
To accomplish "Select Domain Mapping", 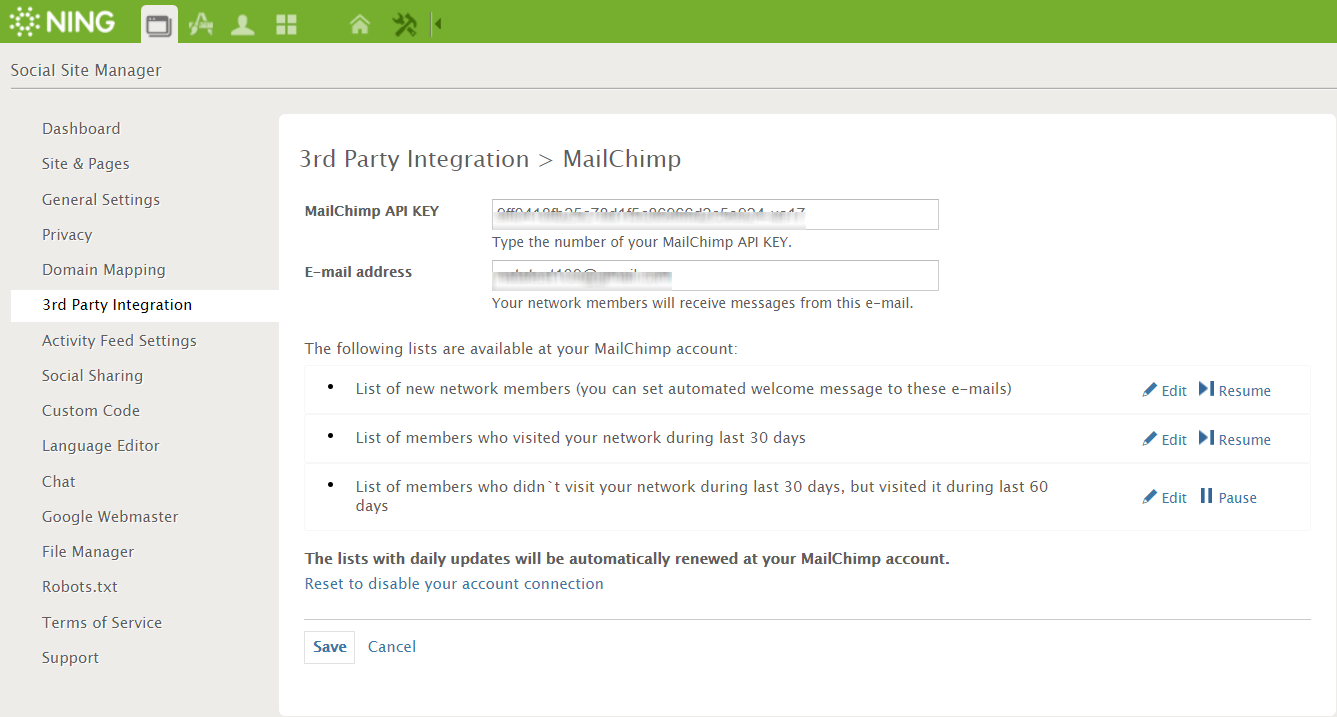I will click(104, 269).
